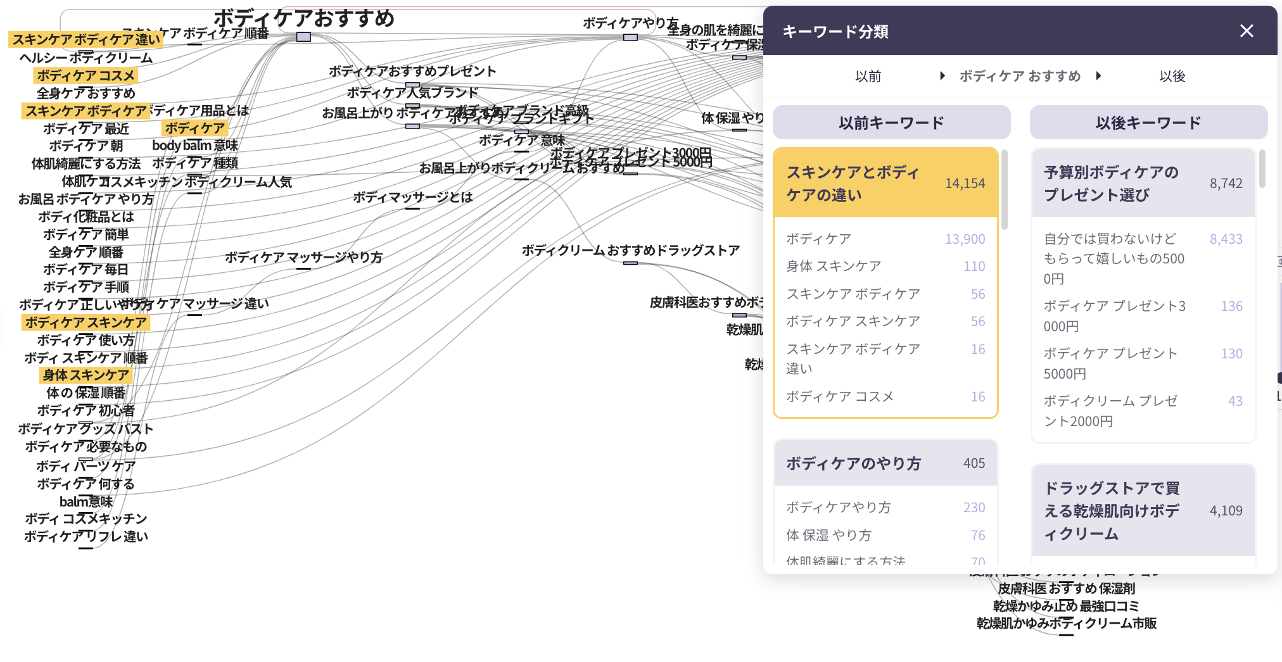
Task: Click the 以後キーワード list scrollbar
Action: tap(1262, 170)
